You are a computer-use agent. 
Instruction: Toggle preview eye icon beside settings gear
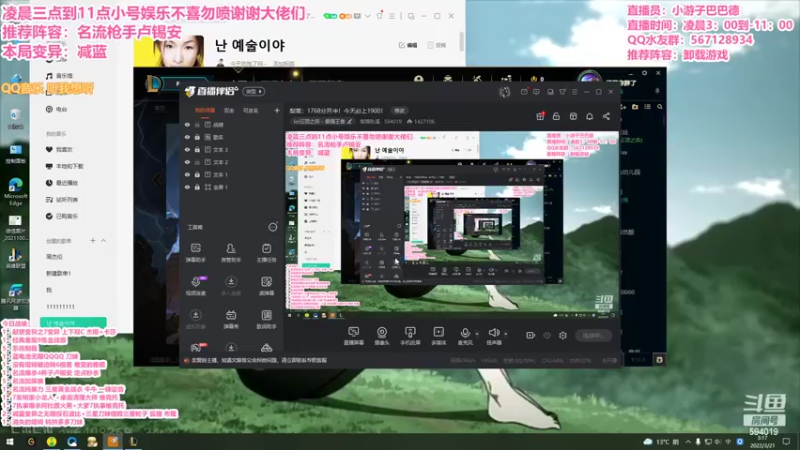547,335
